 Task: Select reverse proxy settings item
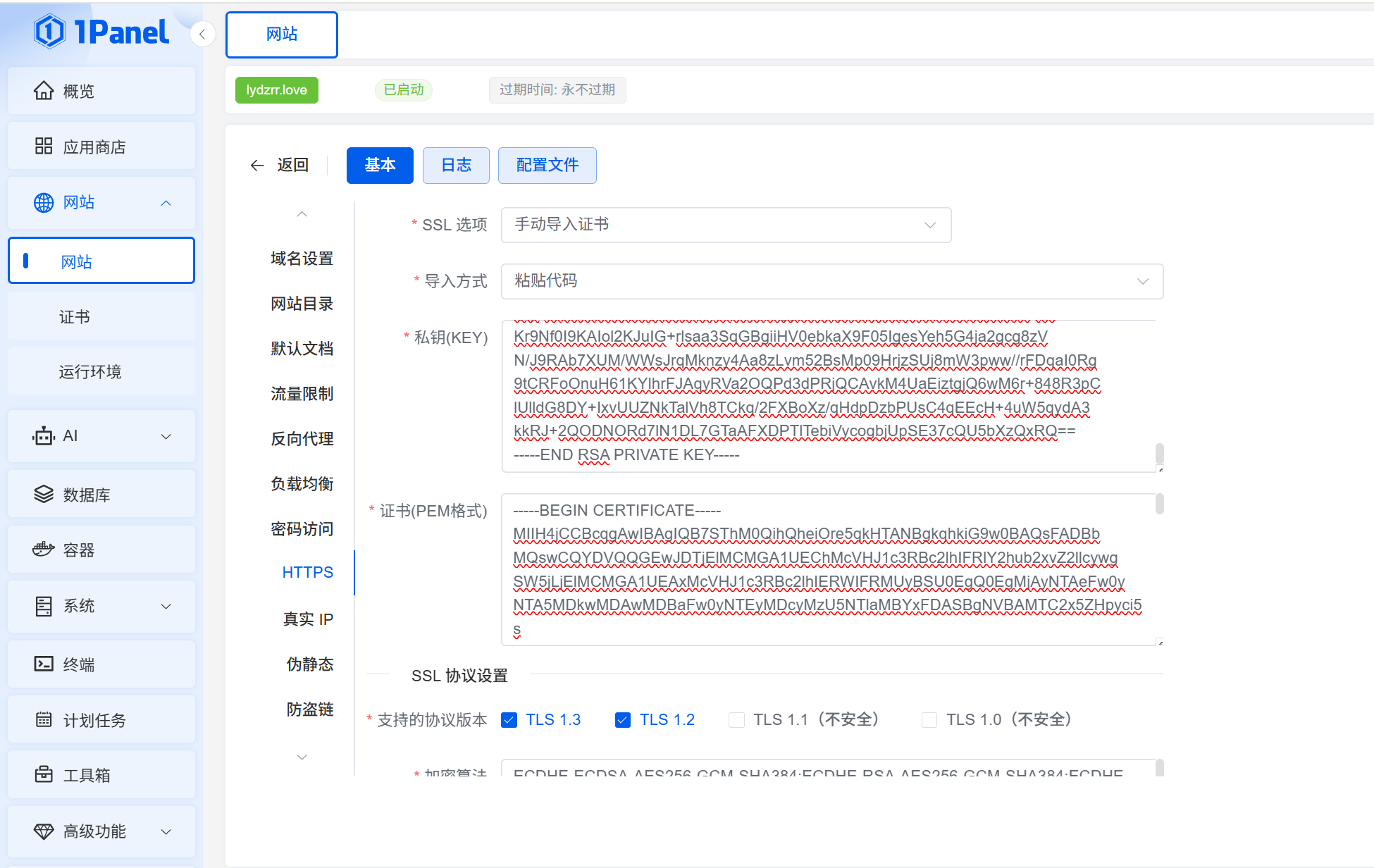click(x=302, y=439)
